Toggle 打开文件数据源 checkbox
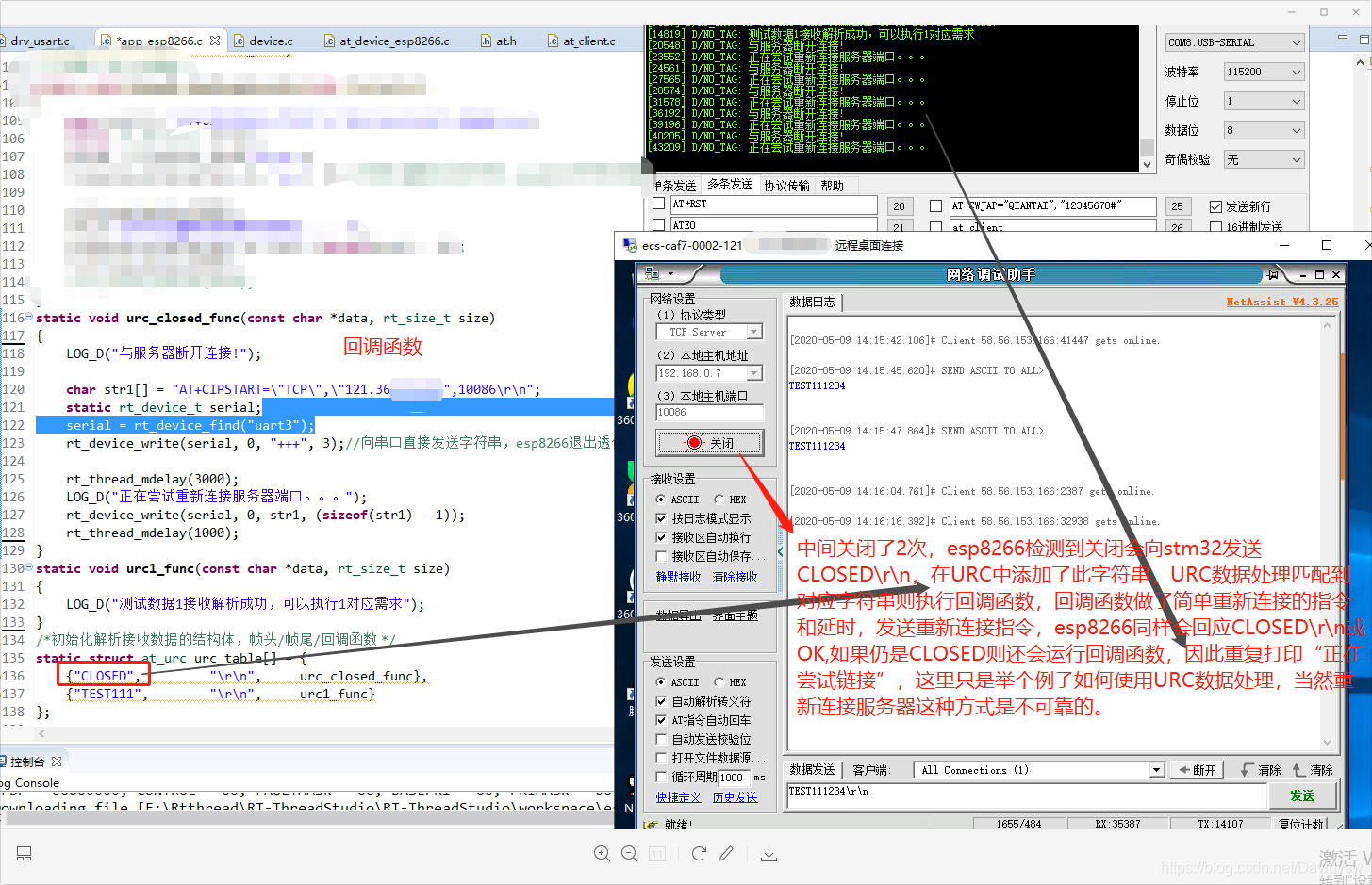Screen dimensions: 1372x885 click(x=661, y=758)
